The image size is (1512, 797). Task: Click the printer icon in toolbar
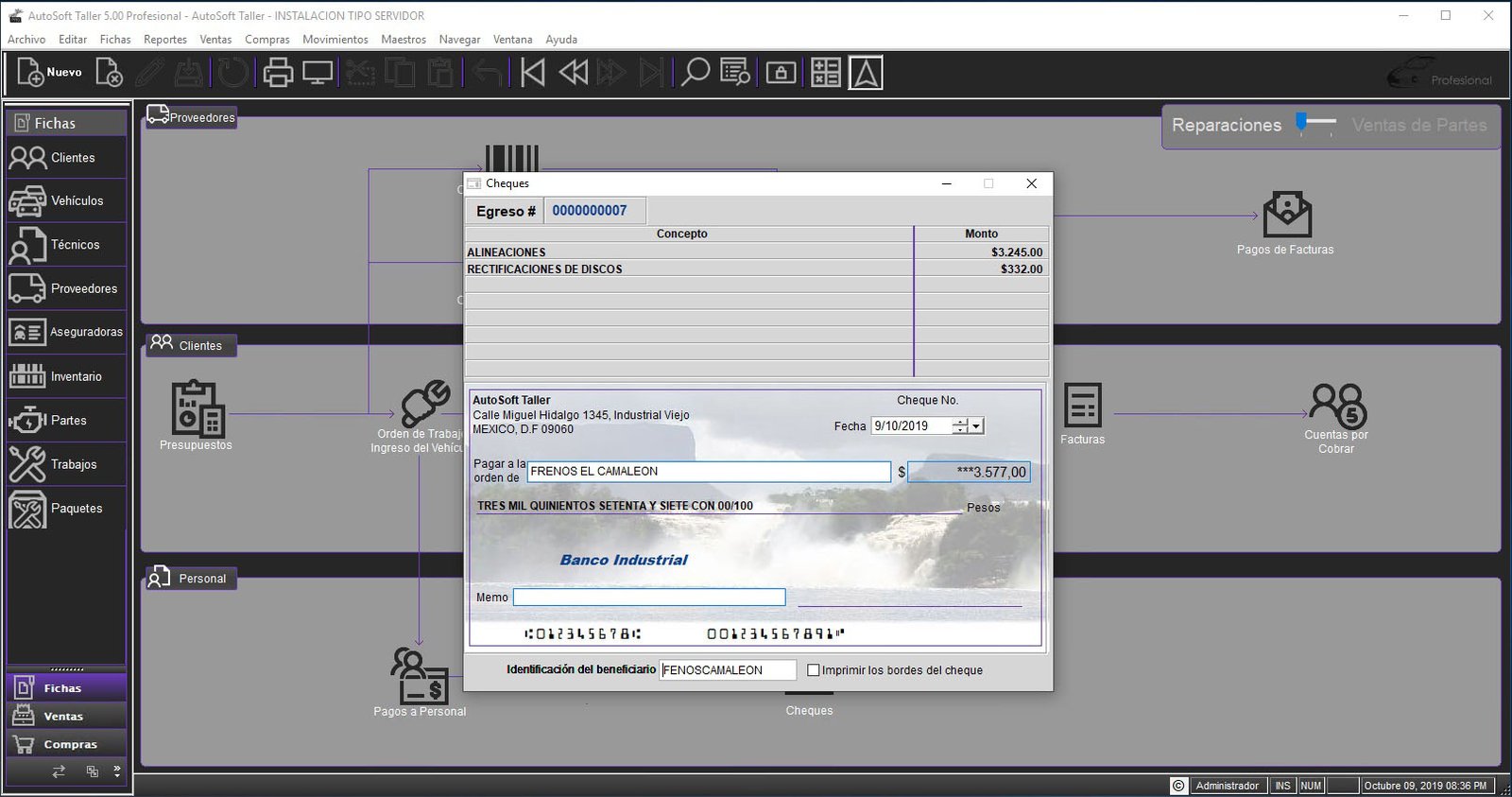[278, 73]
